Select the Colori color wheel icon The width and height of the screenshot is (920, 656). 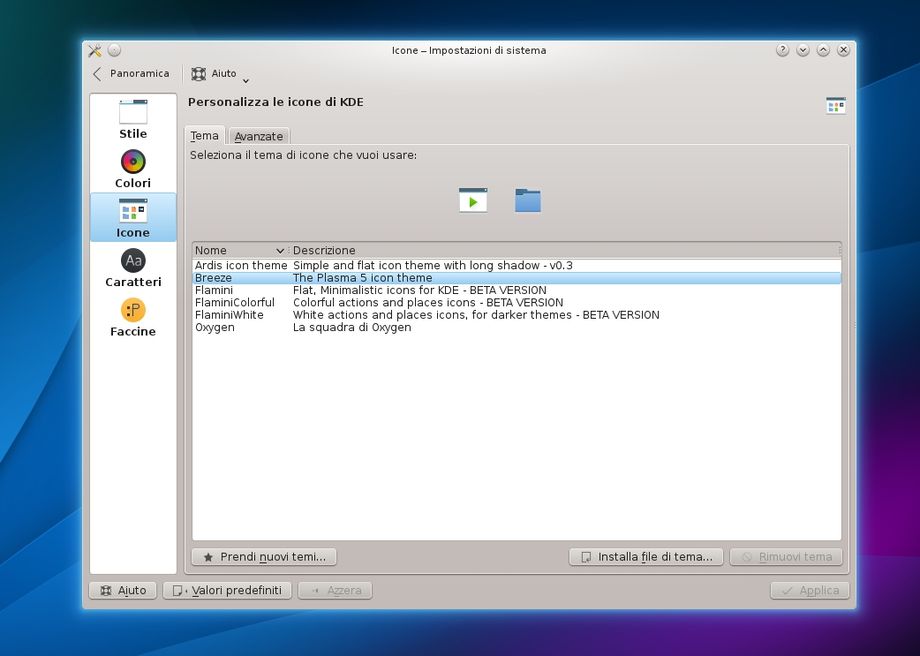tap(133, 161)
